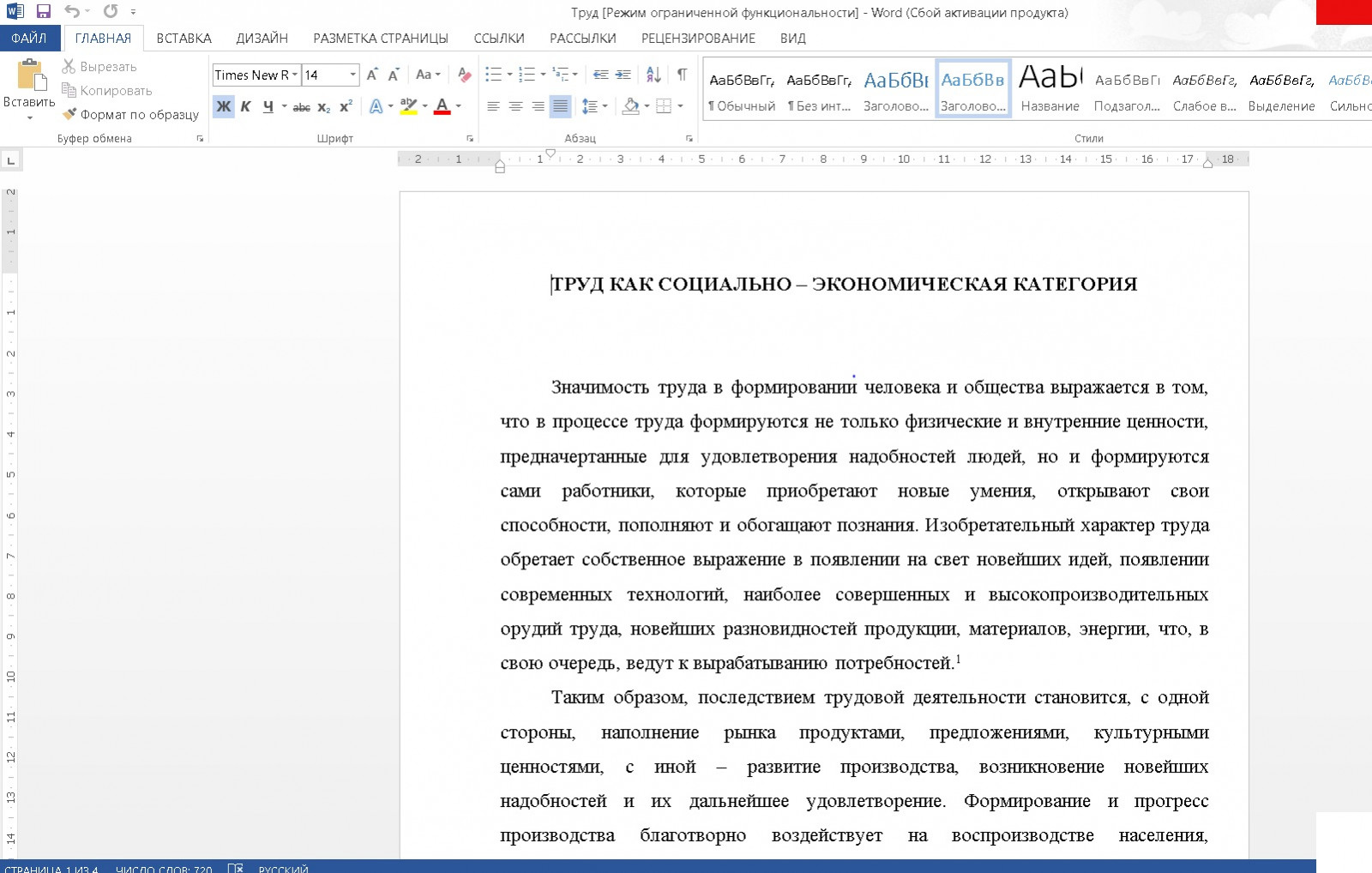Apply the Подзаголовок style
Image resolution: width=1372 pixels, height=873 pixels.
tap(1127, 89)
